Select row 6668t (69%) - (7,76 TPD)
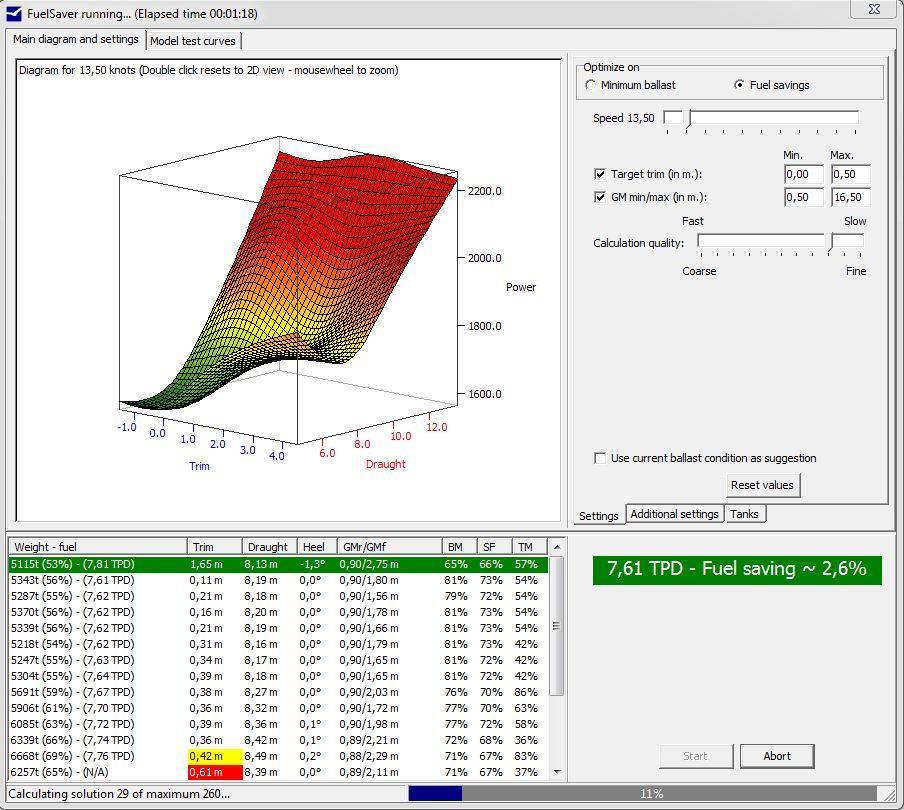904x810 pixels. pyautogui.click(x=278, y=756)
